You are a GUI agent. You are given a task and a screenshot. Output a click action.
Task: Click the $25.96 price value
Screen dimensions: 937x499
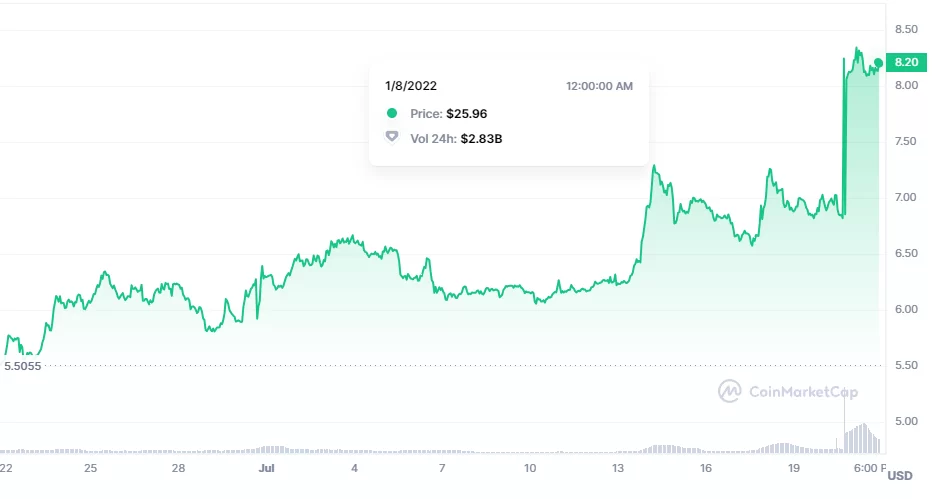point(467,114)
